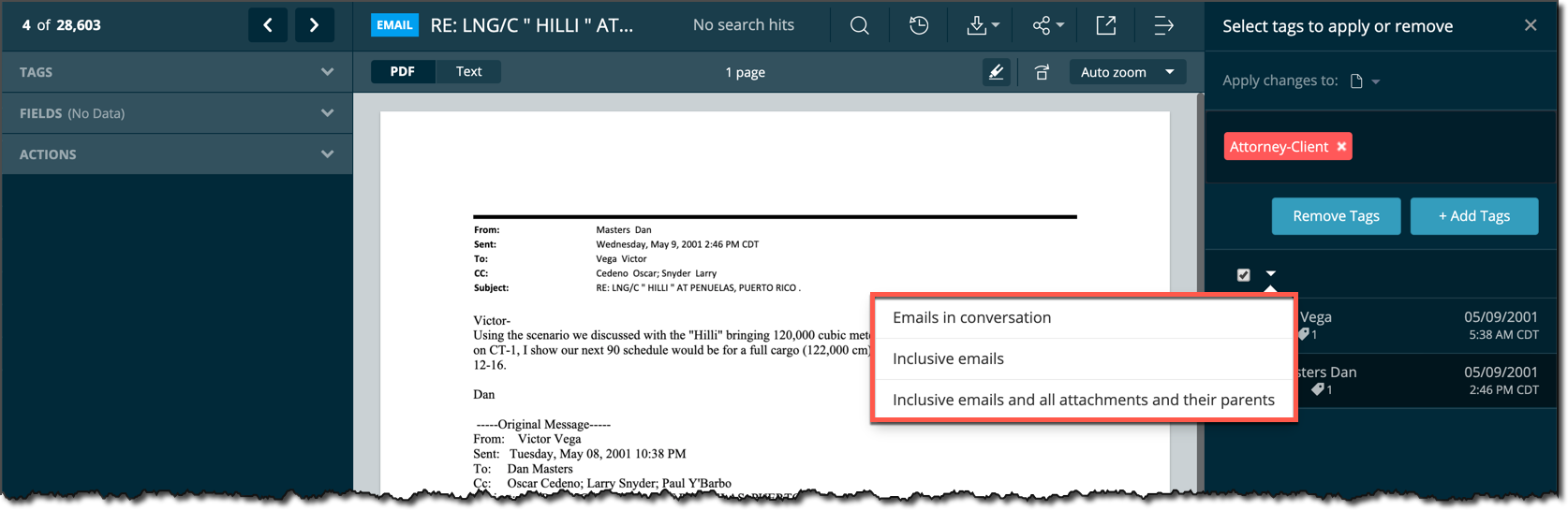
Task: Go to next document arrow
Action: point(315,25)
